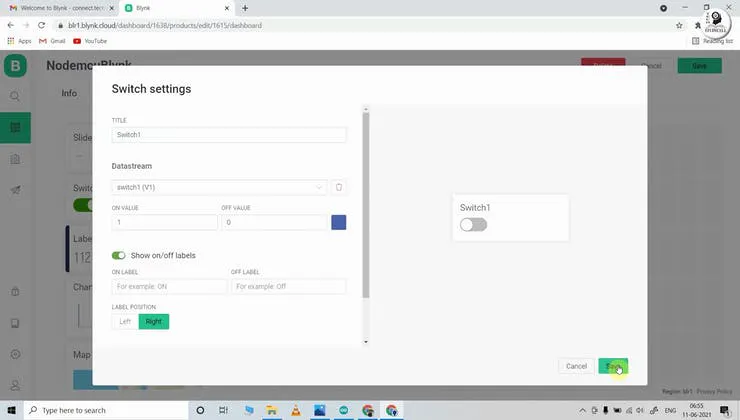The width and height of the screenshot is (740, 420).
Task: Click the browser address bar URL
Action: [165, 25]
